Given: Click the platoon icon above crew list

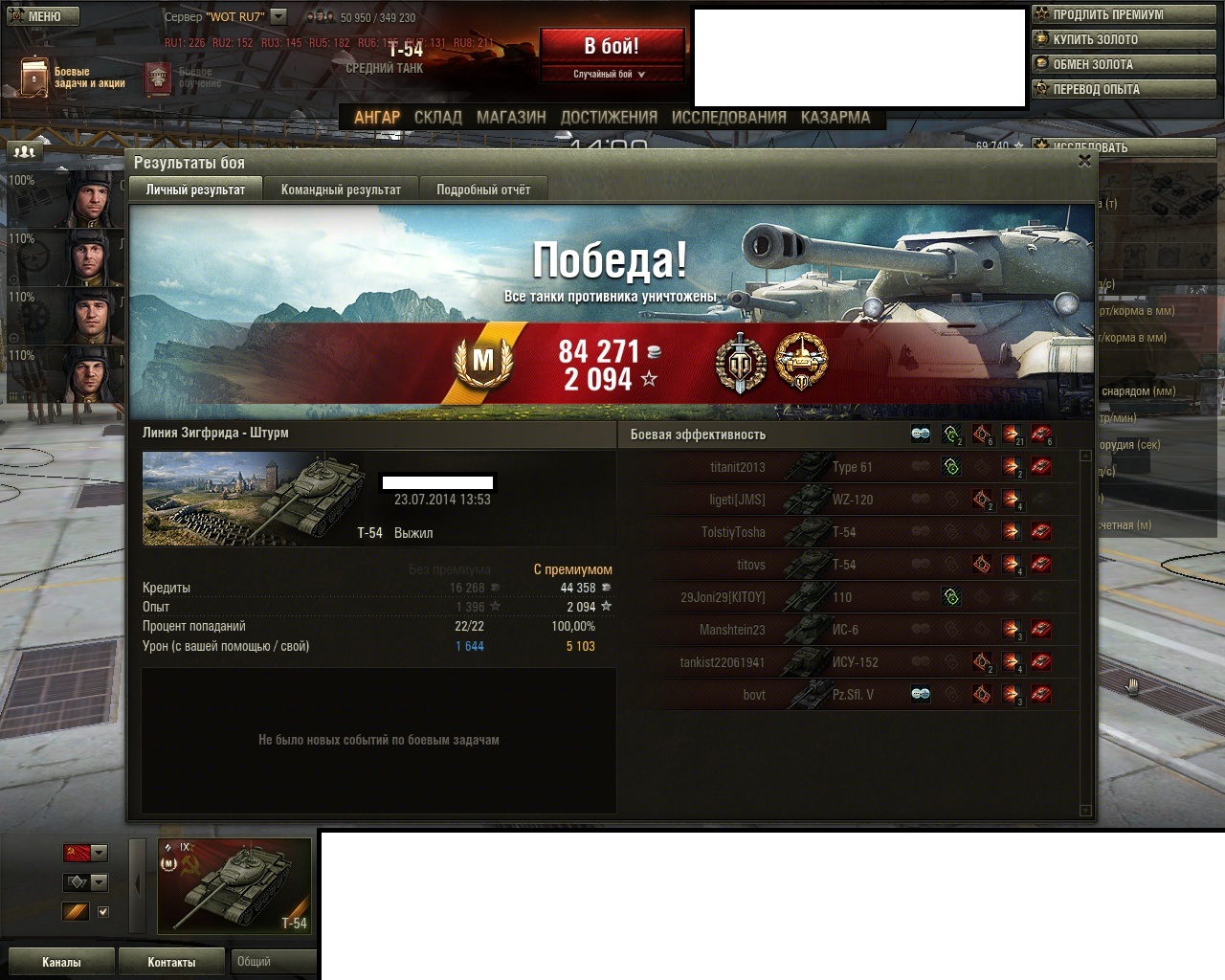Looking at the screenshot, I should tap(25, 151).
